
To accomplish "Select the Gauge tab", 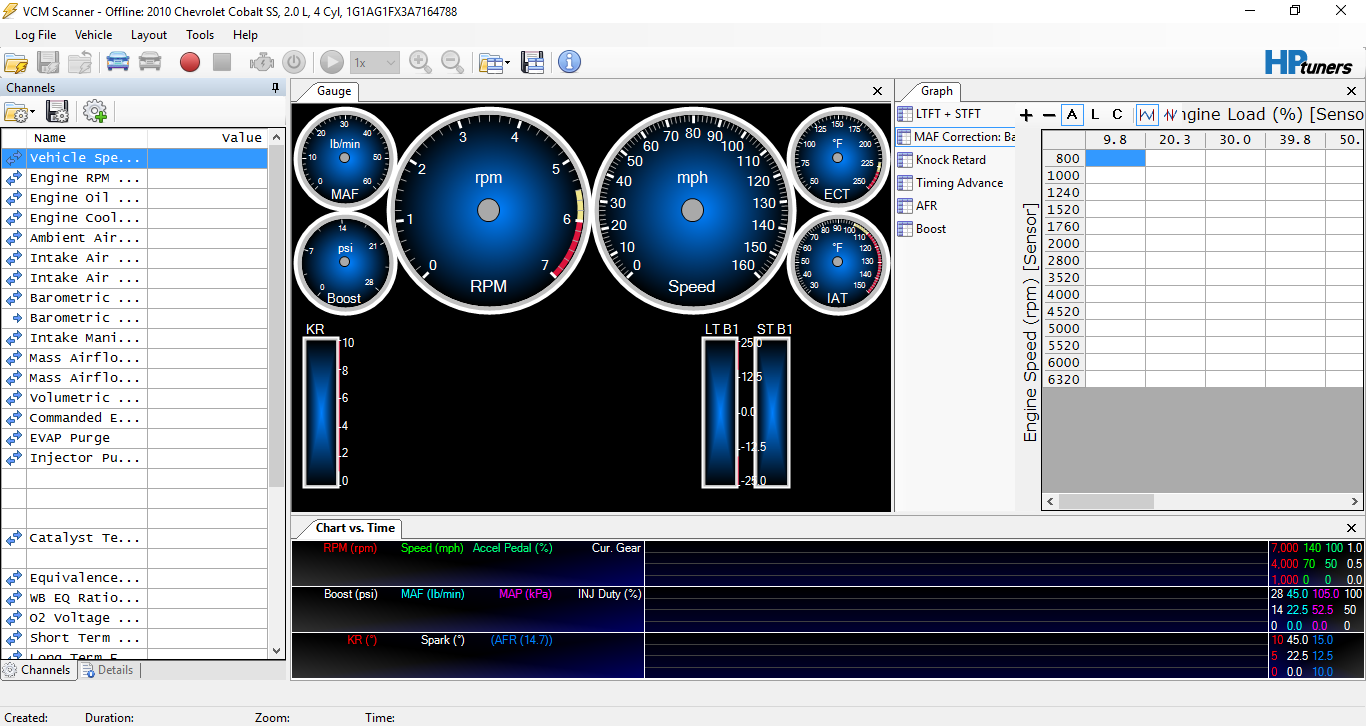I will (x=334, y=91).
